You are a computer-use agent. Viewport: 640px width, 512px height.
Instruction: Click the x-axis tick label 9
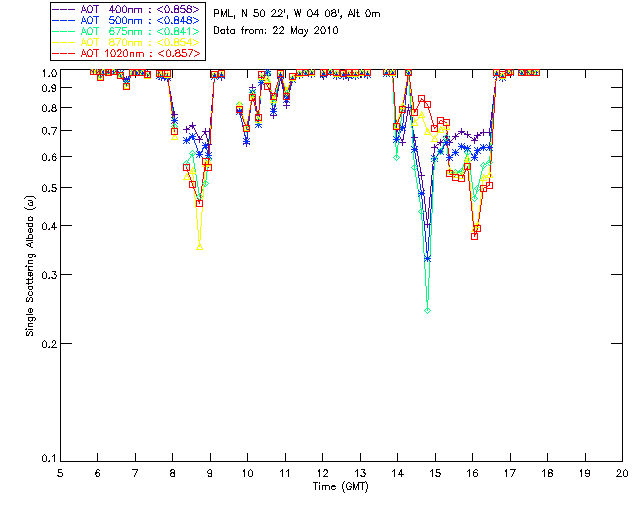point(210,473)
